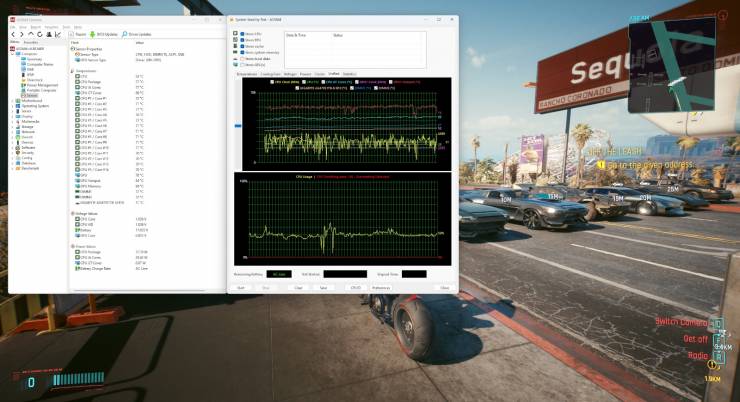Viewport: 740px width, 402px height.
Task: Check for BIOS Updates in toolbar
Action: [x=104, y=34]
